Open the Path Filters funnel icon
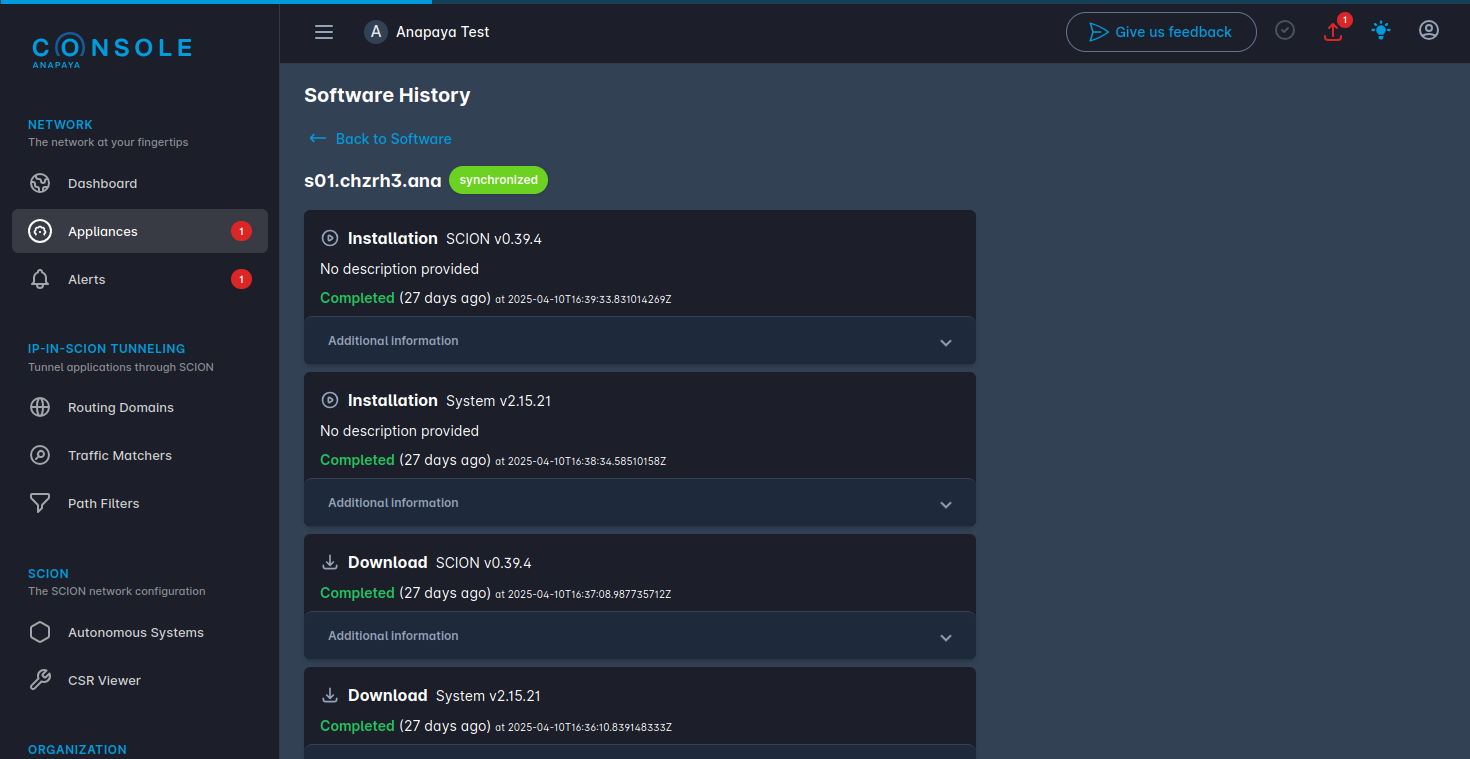 point(40,504)
